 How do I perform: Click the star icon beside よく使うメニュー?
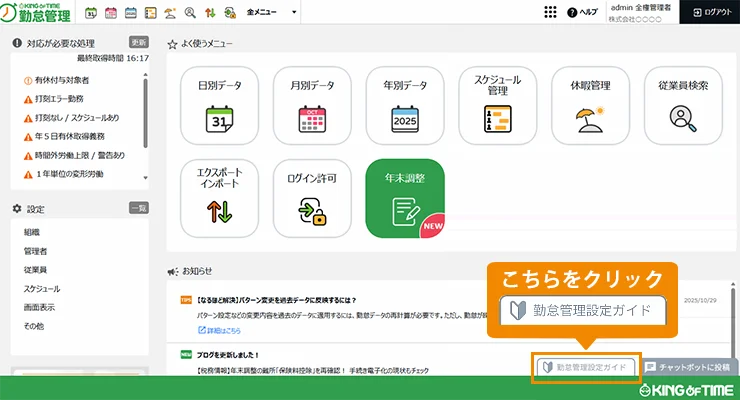tap(172, 44)
